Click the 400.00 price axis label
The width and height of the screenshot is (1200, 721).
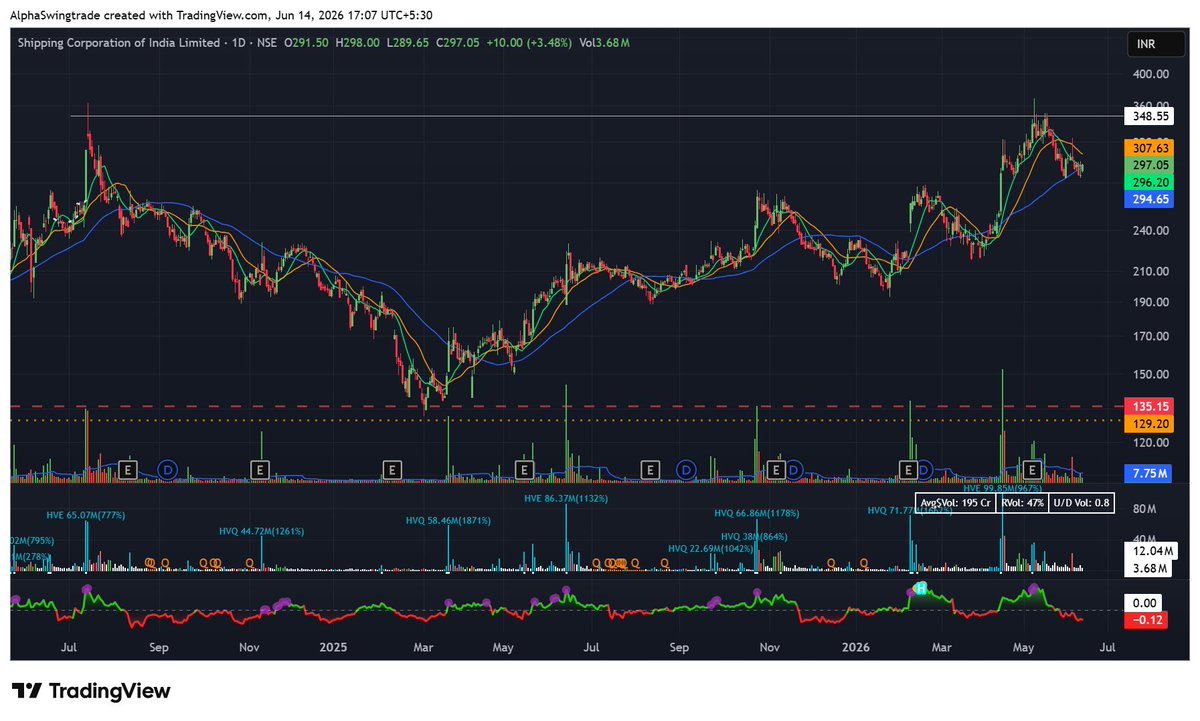(1150, 74)
